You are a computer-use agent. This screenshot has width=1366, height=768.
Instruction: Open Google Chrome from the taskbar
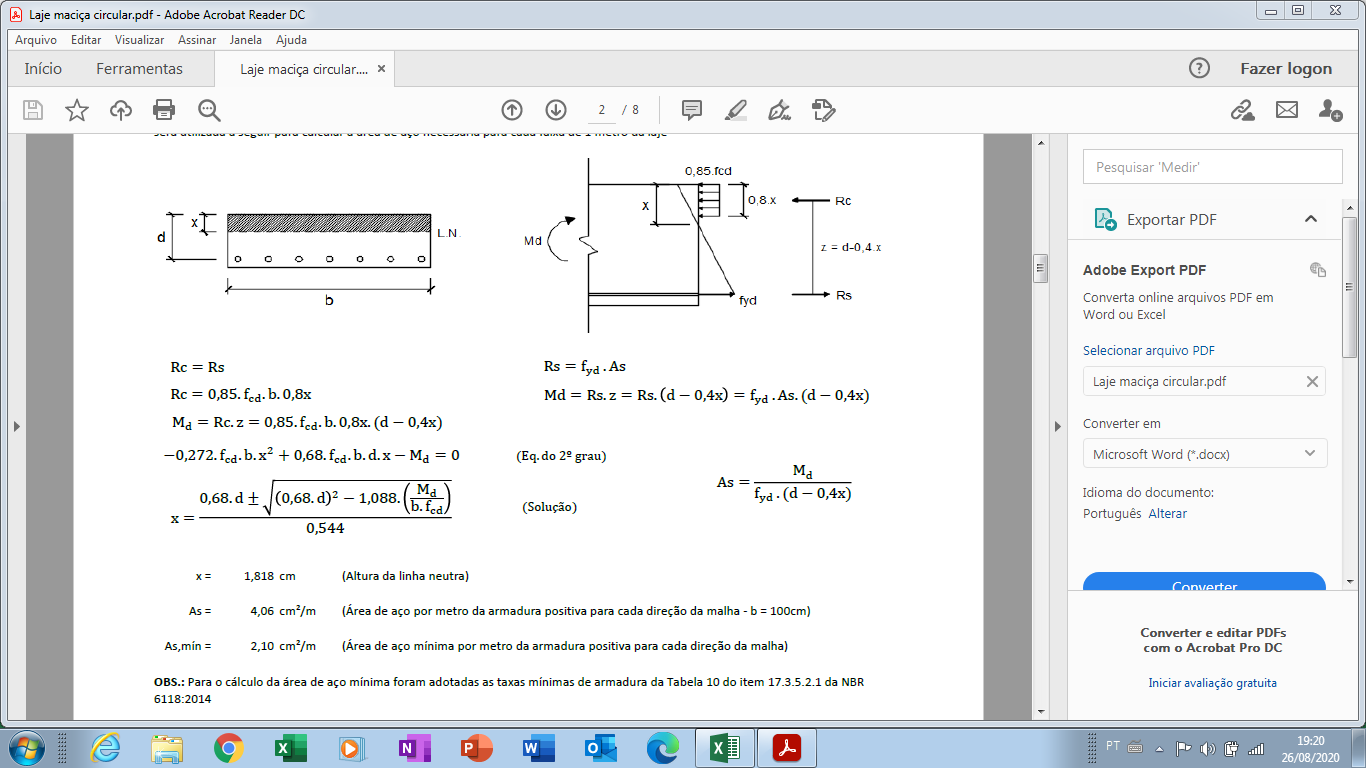click(x=229, y=748)
